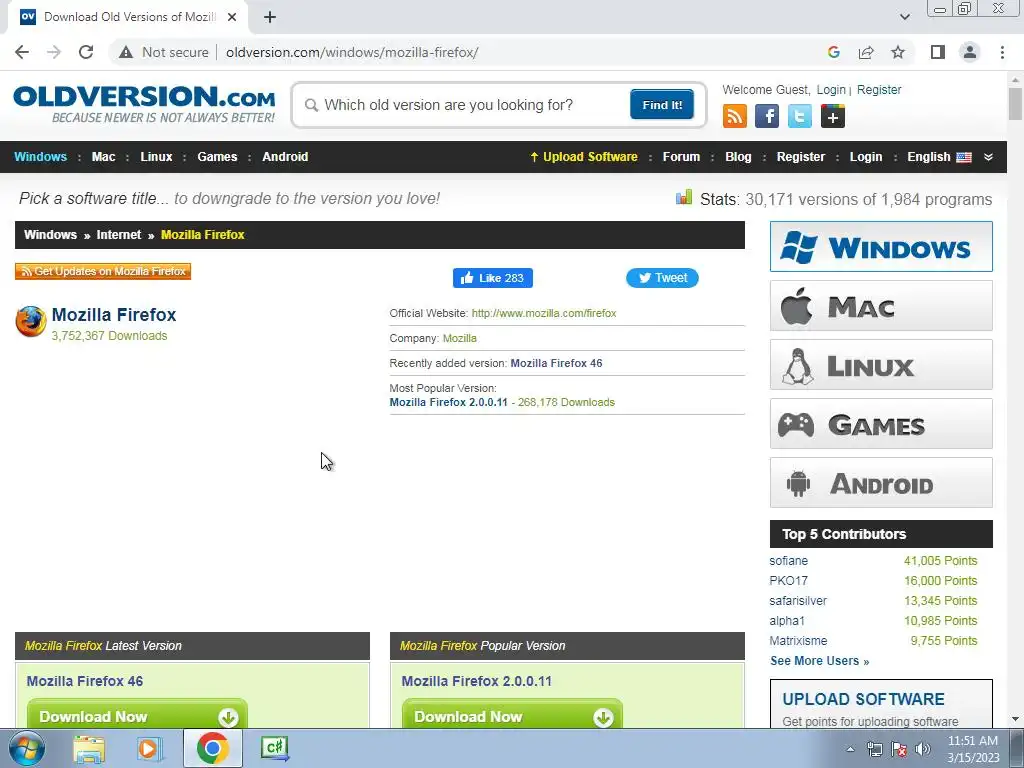Click the Google icon in address bar
This screenshot has height=768, width=1024.
[x=833, y=52]
